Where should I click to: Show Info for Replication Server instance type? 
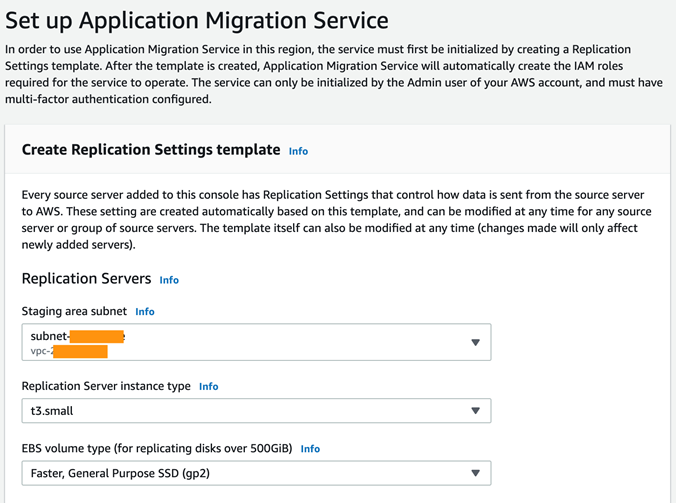pos(208,386)
